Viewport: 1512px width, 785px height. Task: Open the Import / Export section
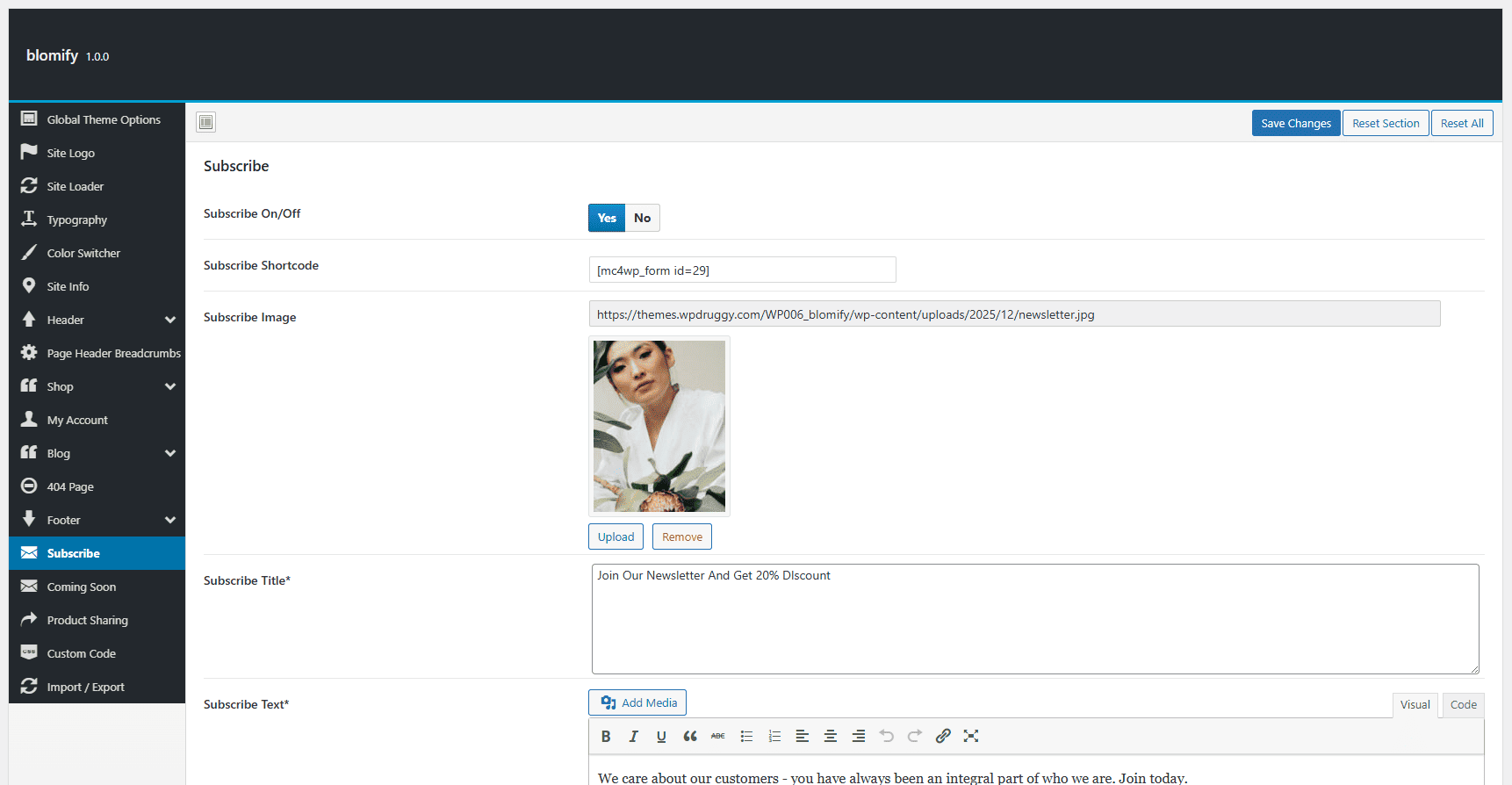[x=97, y=687]
